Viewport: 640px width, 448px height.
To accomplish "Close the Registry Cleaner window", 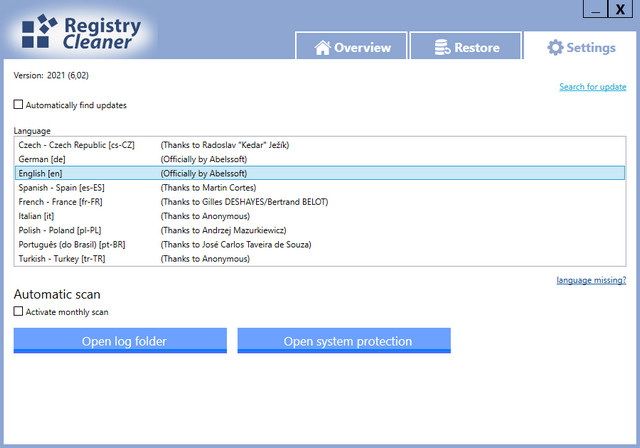I will tap(620, 9).
